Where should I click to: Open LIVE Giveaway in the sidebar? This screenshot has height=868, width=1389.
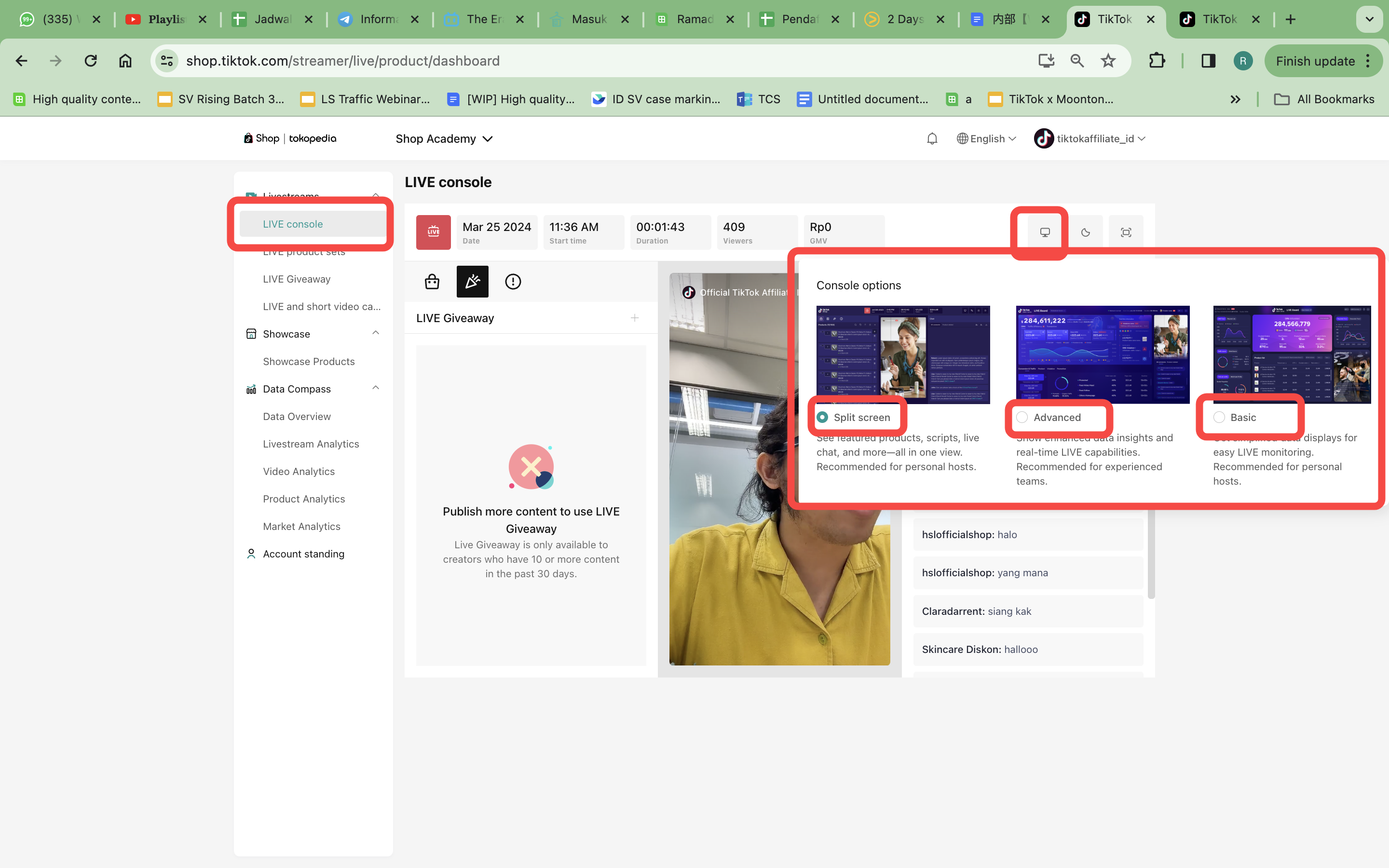296,279
